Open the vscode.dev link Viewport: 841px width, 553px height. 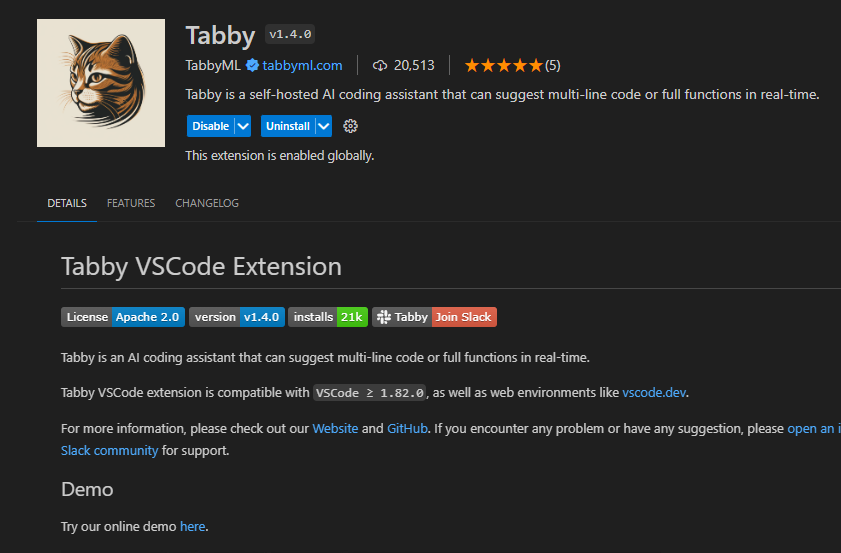click(654, 393)
